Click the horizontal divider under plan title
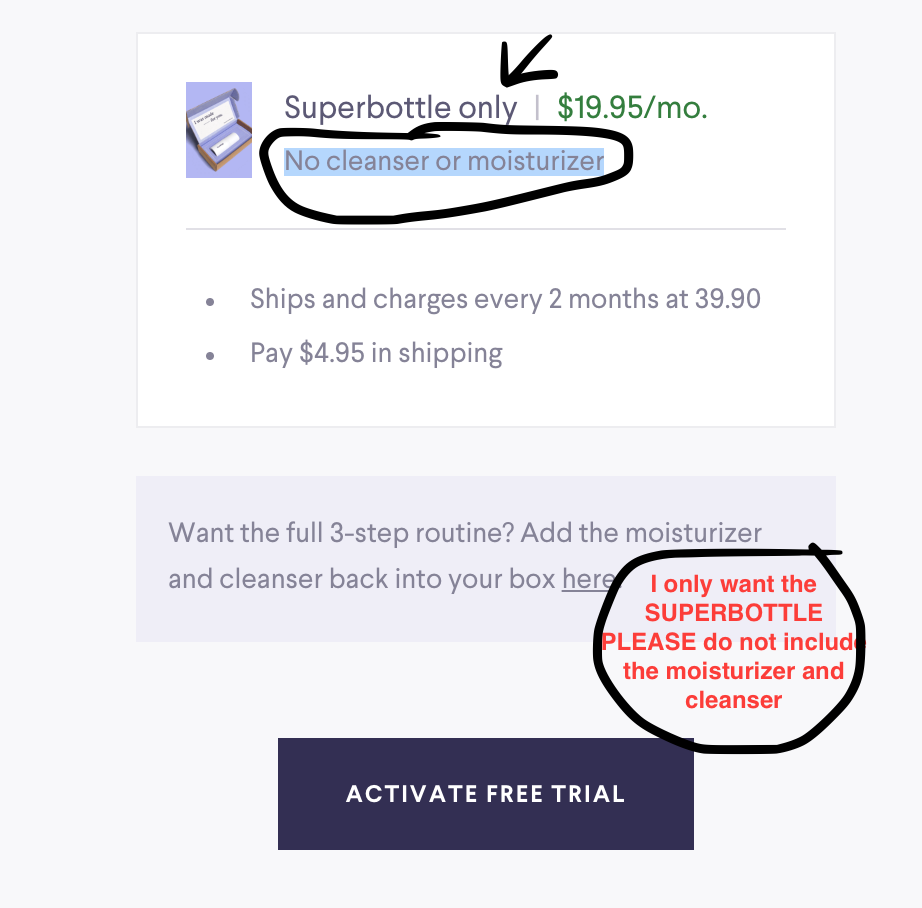Screen dimensions: 922x908 485,229
